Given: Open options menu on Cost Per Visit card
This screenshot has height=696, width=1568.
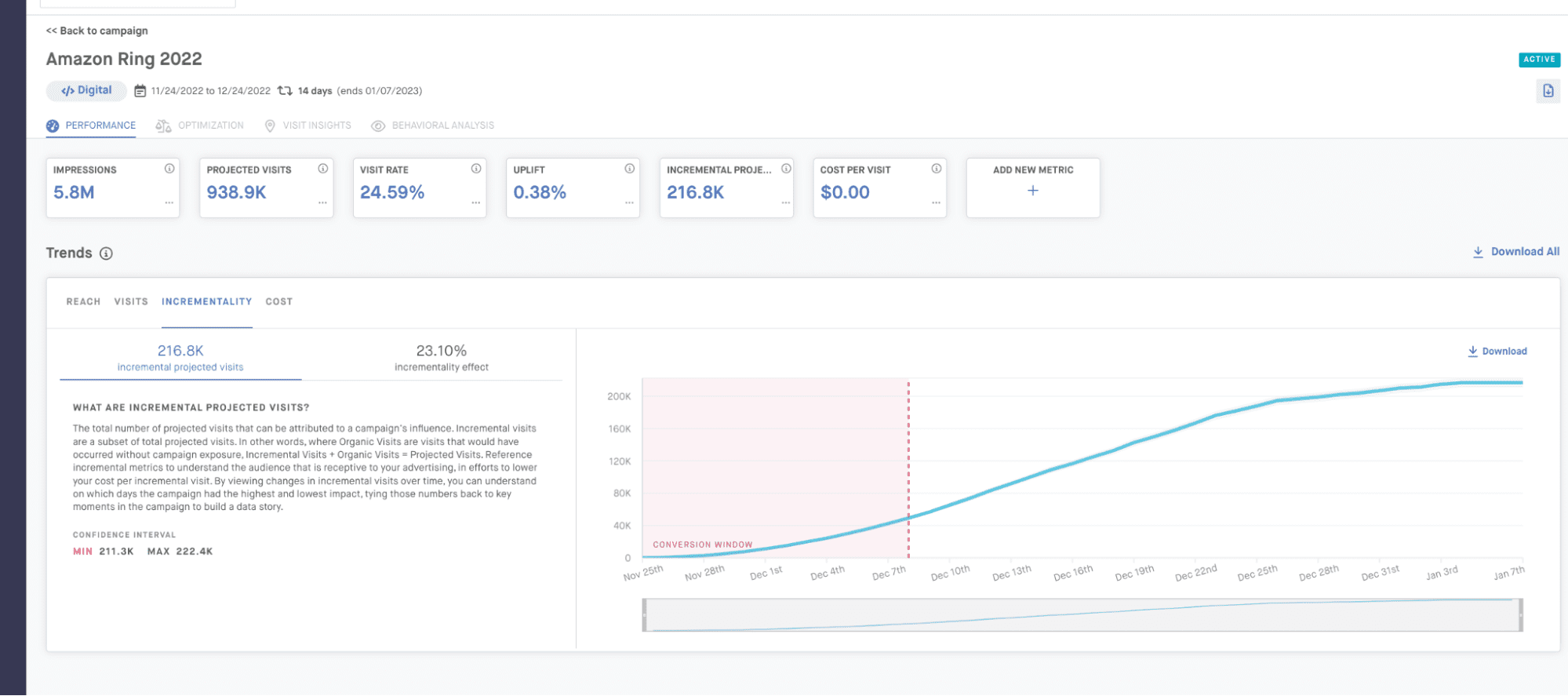Looking at the screenshot, I should pyautogui.click(x=936, y=203).
